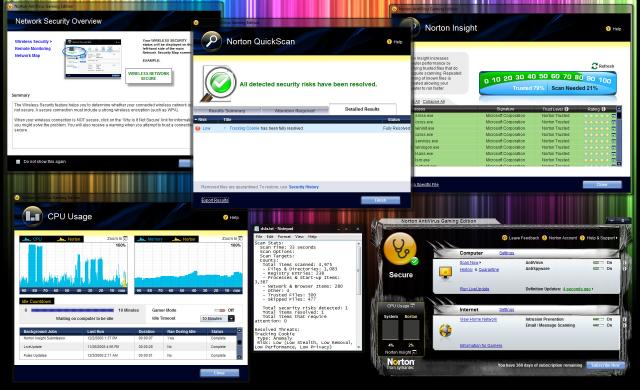Expand the Help & Support dropdown arrow
The width and height of the screenshot is (640, 390).
tap(616, 238)
